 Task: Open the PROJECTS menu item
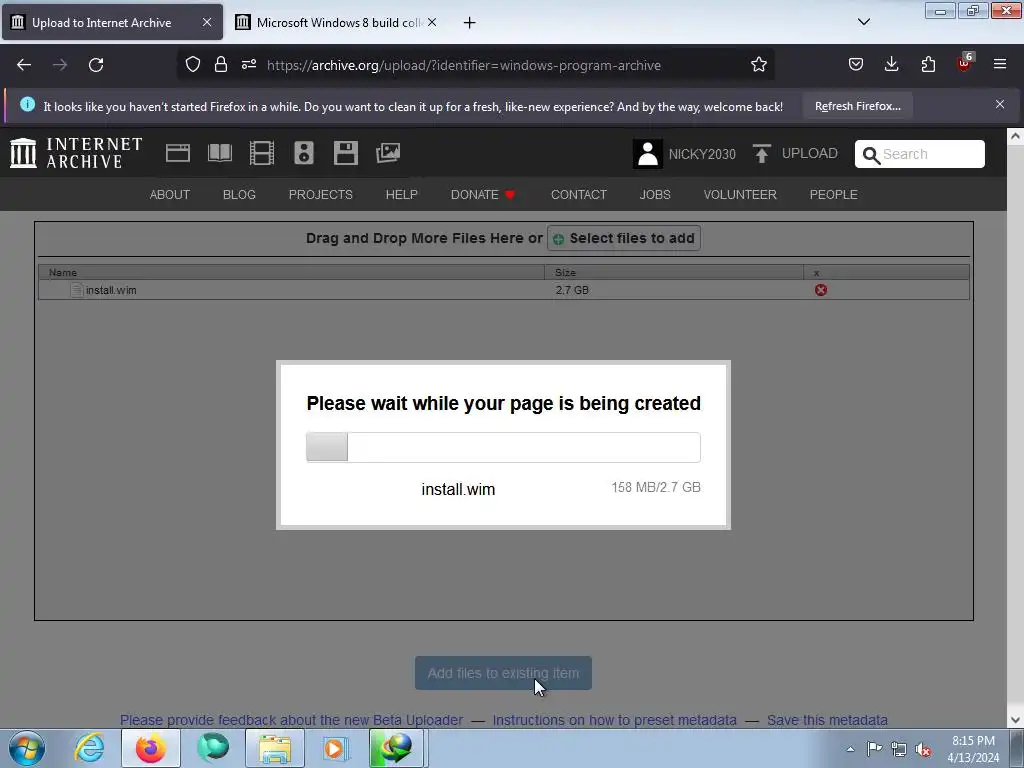[321, 195]
